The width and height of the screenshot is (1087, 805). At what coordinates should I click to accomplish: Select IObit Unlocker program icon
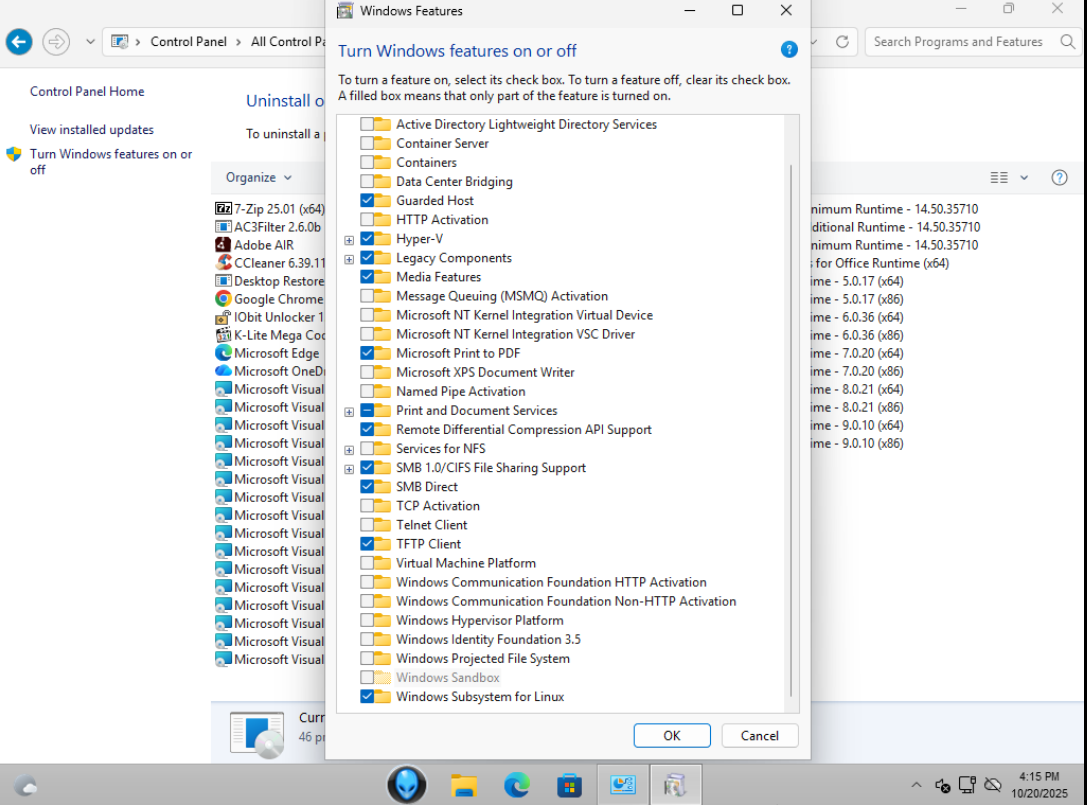[x=223, y=317]
